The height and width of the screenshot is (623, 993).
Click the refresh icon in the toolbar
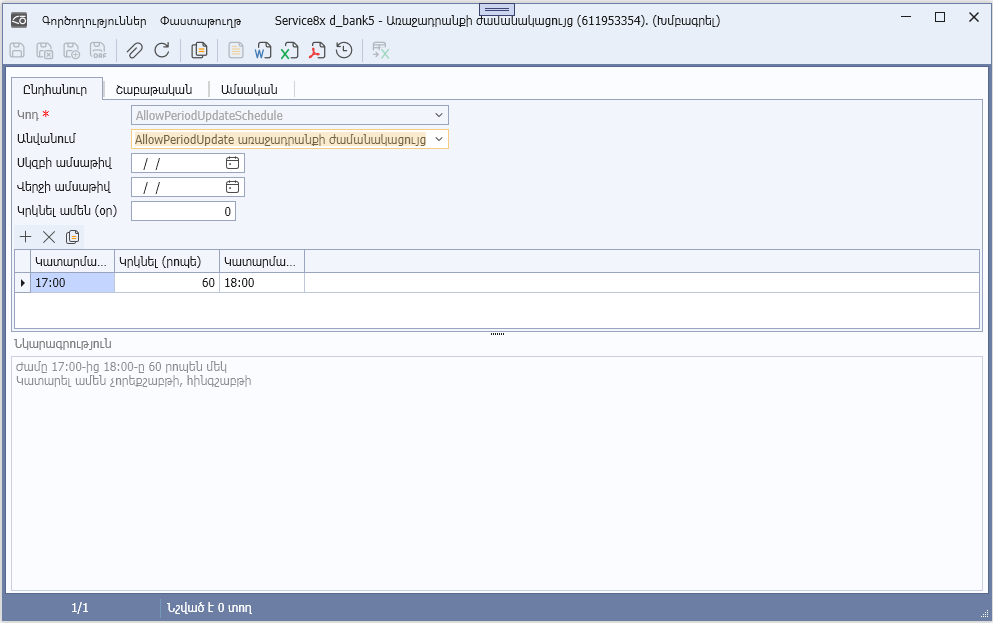click(161, 50)
